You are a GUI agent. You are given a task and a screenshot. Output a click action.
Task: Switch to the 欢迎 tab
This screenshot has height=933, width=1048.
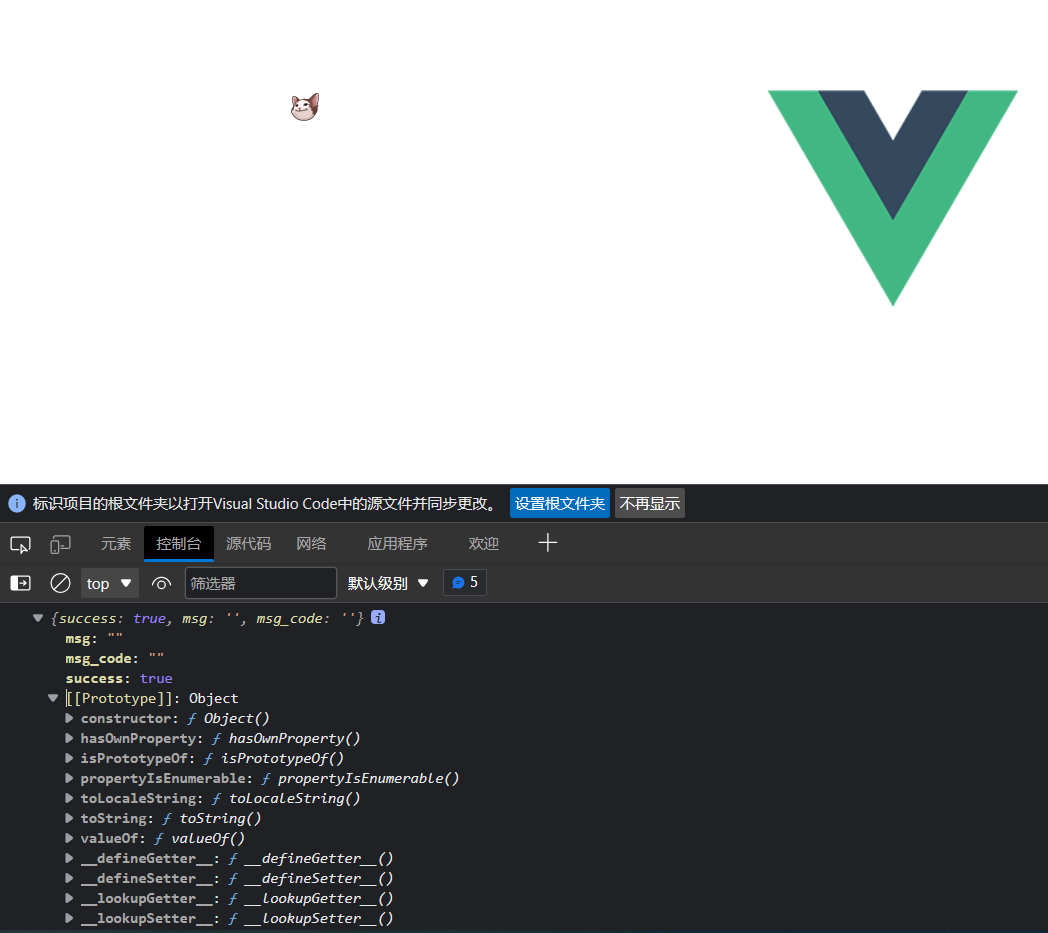point(483,543)
